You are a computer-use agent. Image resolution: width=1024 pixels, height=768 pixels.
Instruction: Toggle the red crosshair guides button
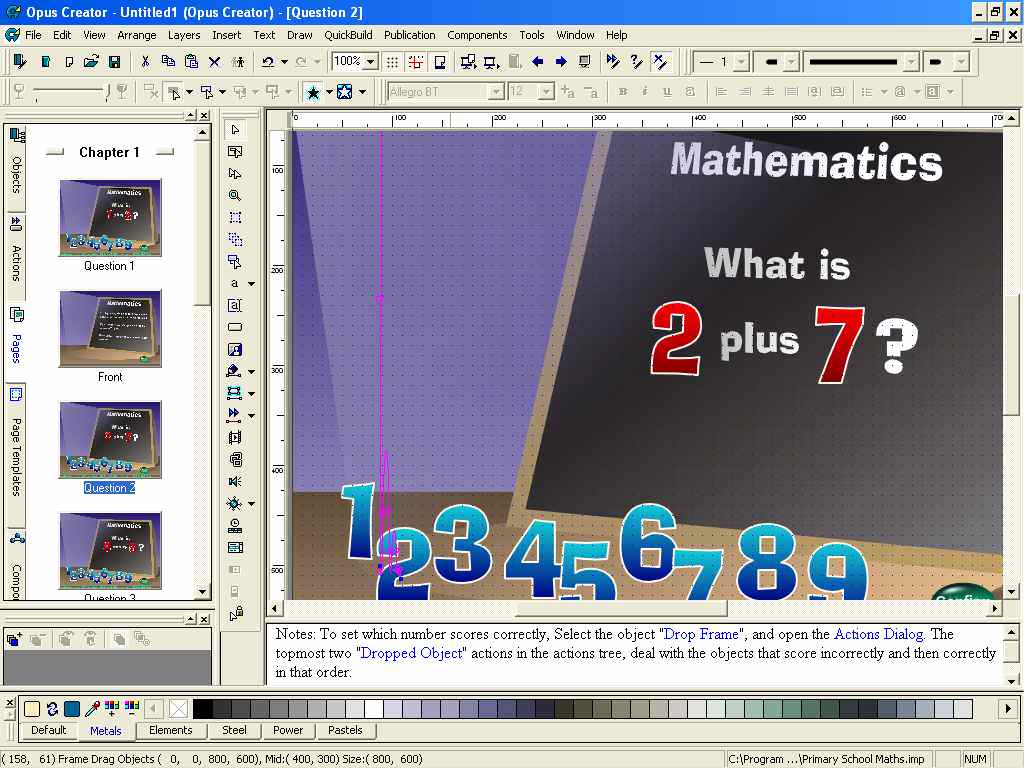(415, 62)
